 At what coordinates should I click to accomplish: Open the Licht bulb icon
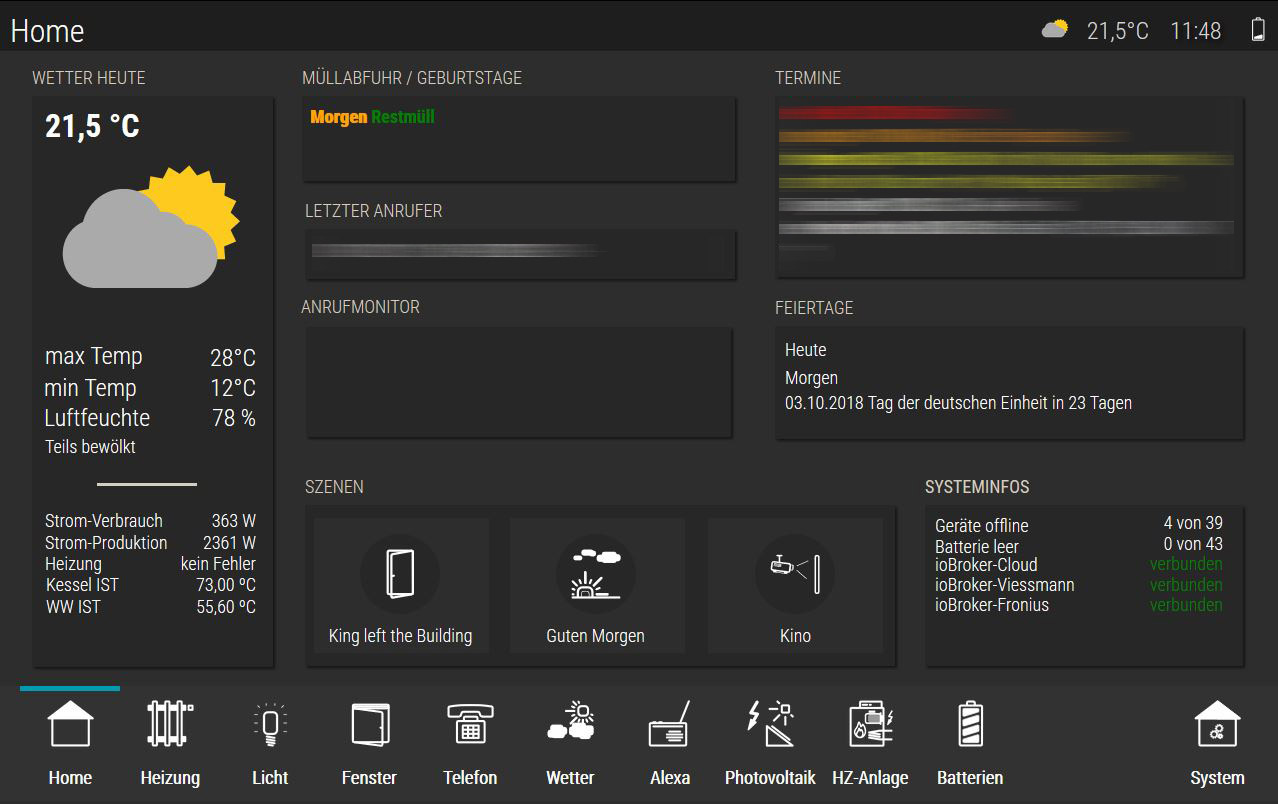(x=269, y=724)
